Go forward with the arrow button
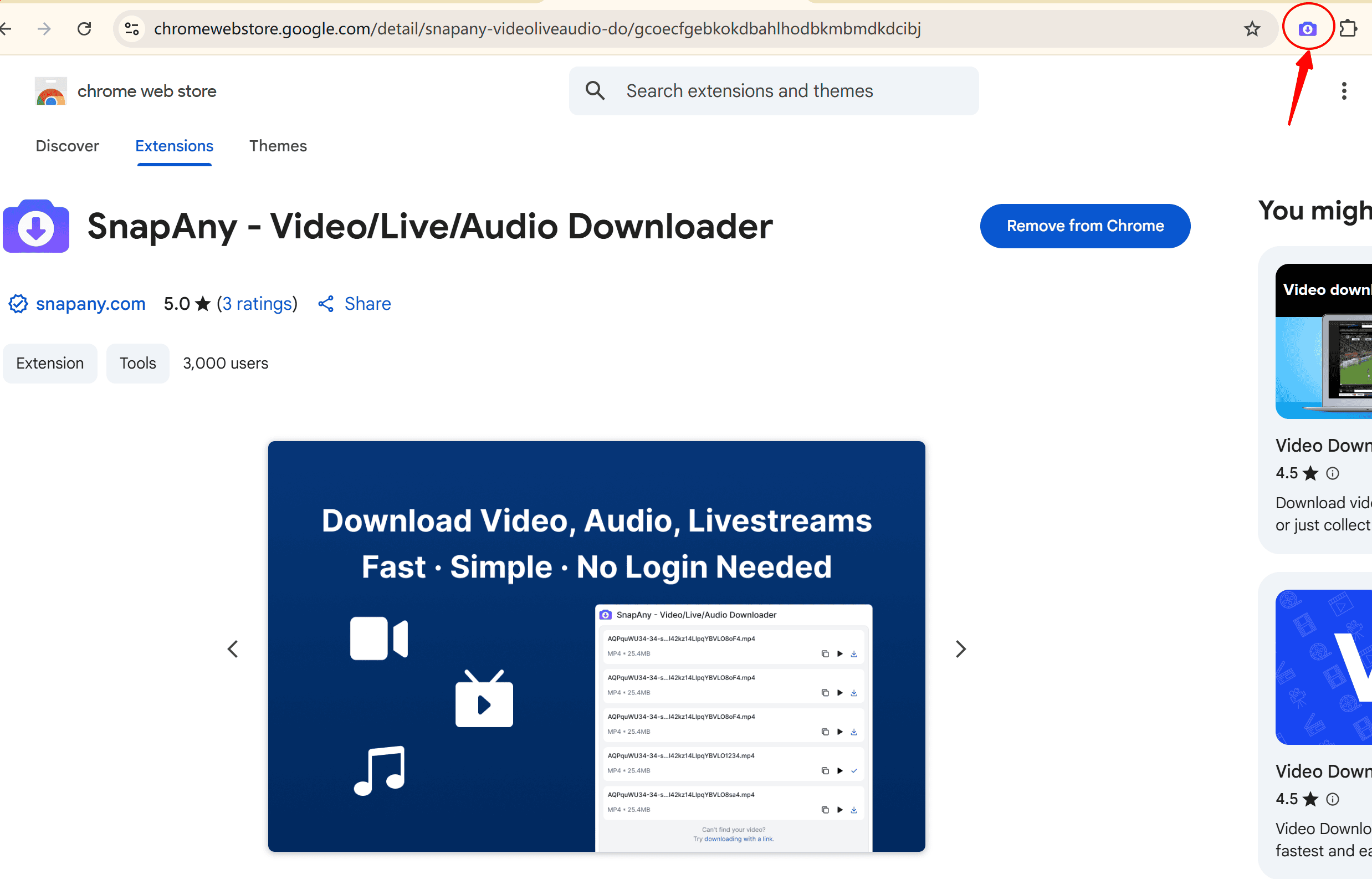The width and height of the screenshot is (1372, 879). 44,28
